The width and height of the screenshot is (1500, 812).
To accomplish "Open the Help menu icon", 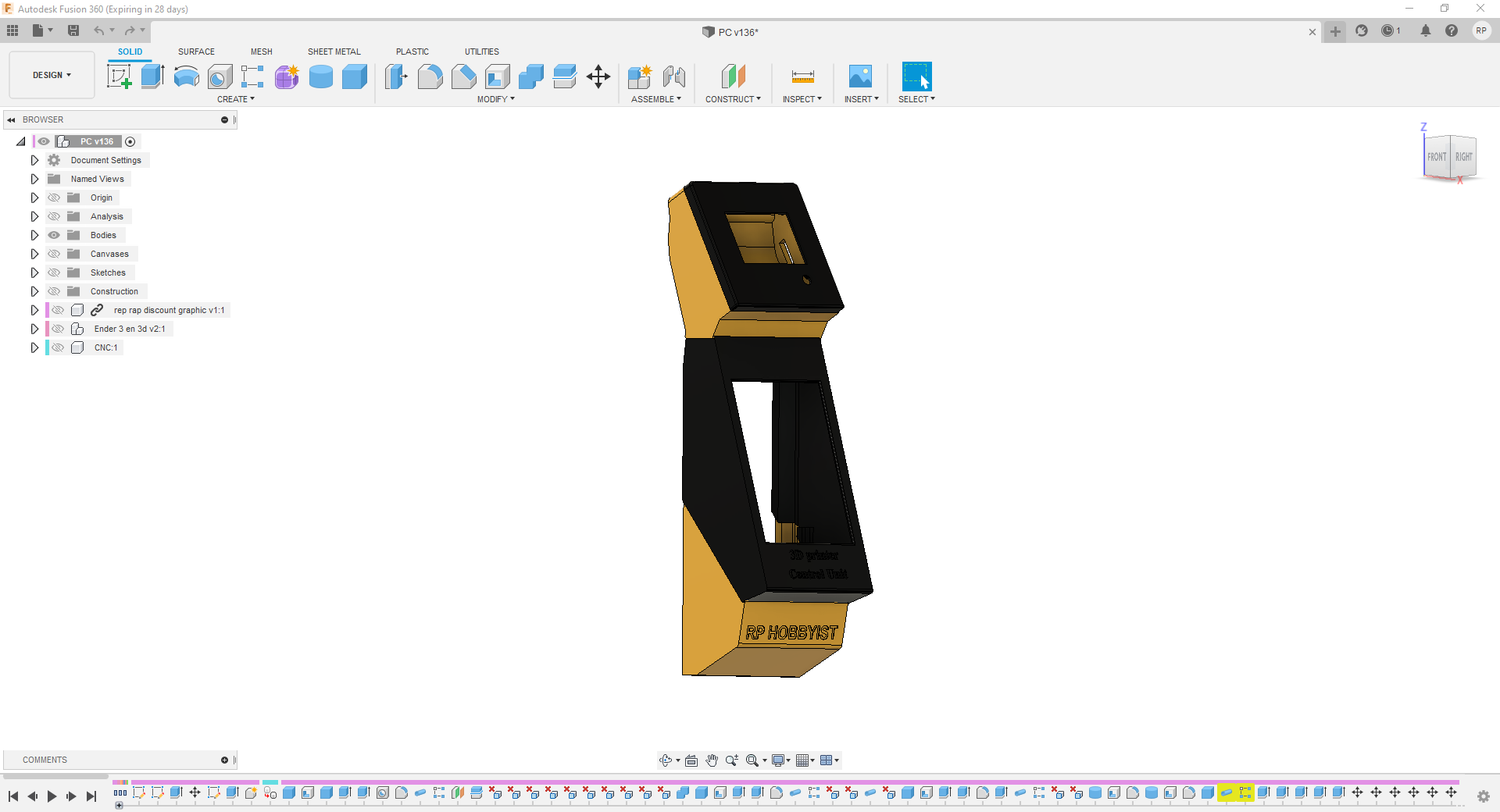I will click(x=1452, y=30).
